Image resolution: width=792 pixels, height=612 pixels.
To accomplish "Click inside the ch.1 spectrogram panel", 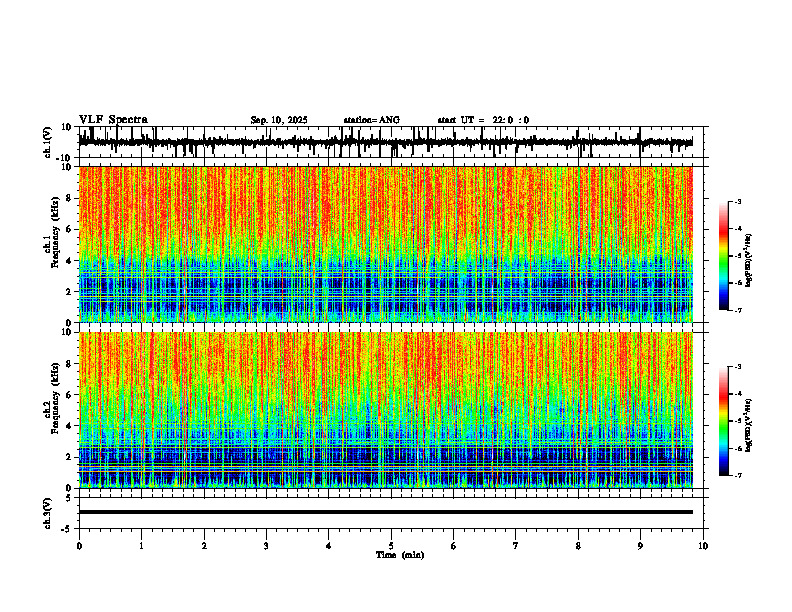I will 385,244.
